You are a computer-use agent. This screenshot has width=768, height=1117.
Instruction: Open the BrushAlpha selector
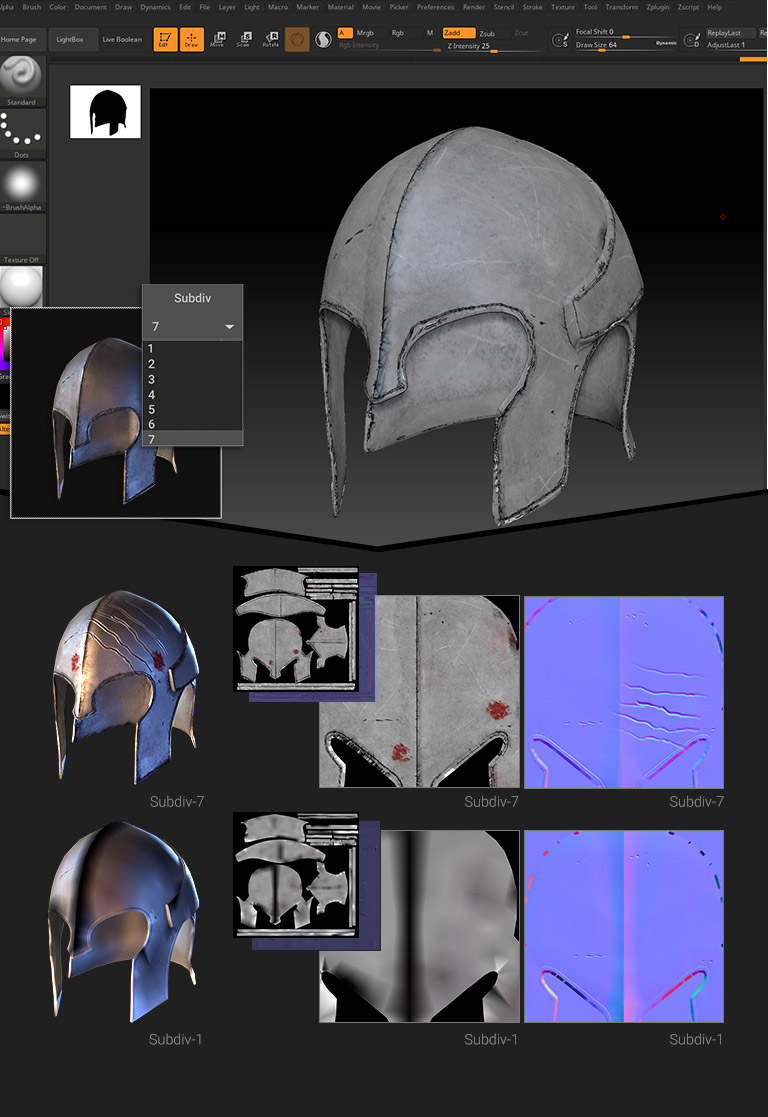point(21,182)
